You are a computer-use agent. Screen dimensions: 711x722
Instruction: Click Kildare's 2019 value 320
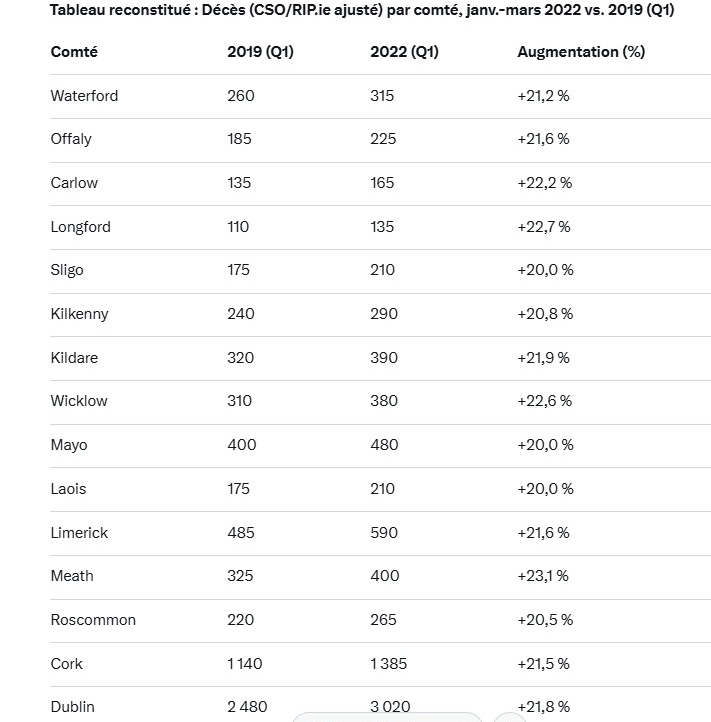[x=241, y=358]
